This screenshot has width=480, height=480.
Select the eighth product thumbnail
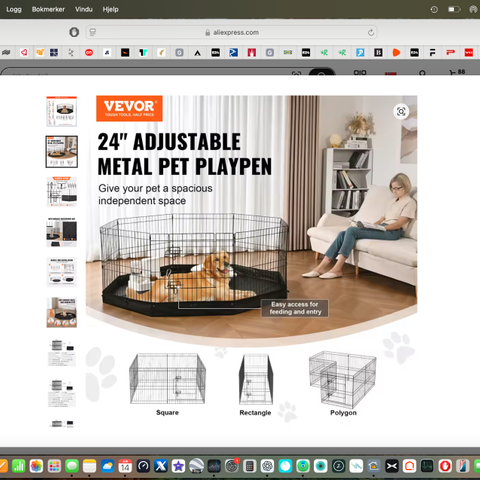click(x=62, y=393)
